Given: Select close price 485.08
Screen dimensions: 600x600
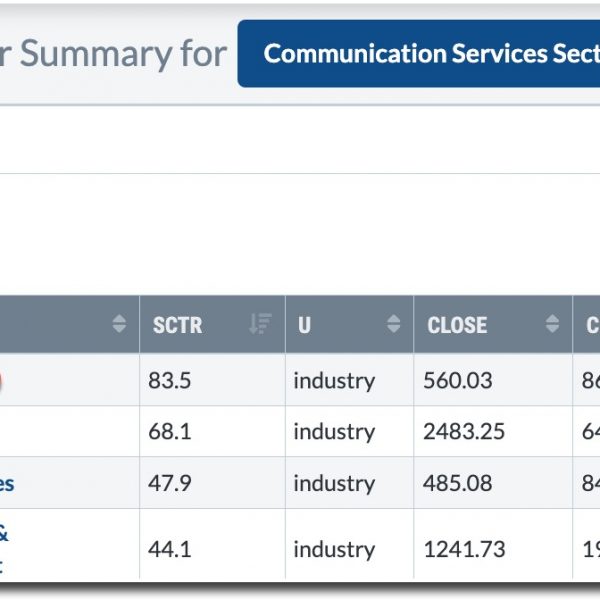Looking at the screenshot, I should pyautogui.click(x=458, y=483).
